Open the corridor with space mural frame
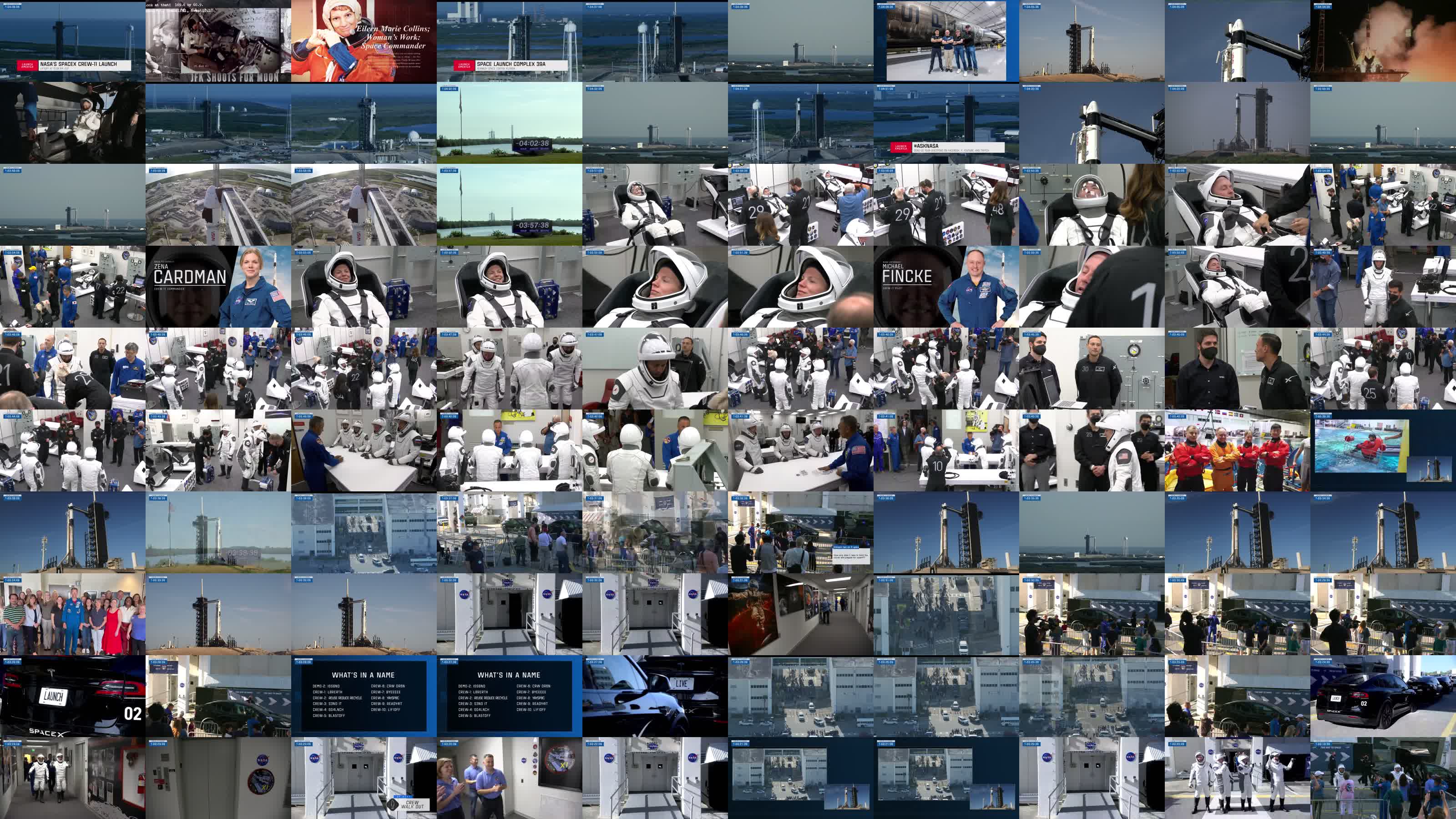 point(800,614)
